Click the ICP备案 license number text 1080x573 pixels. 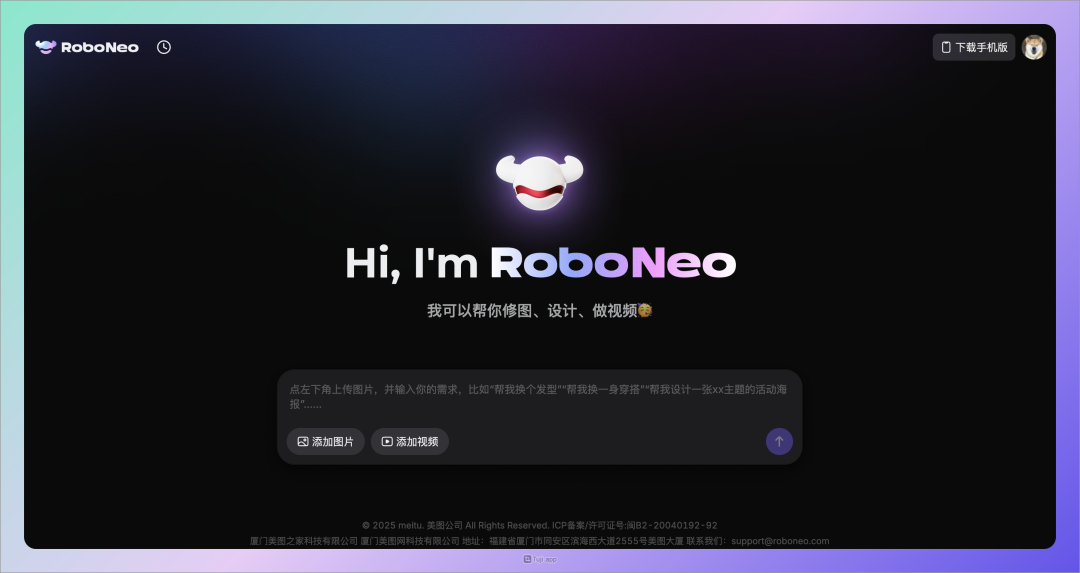pos(634,525)
